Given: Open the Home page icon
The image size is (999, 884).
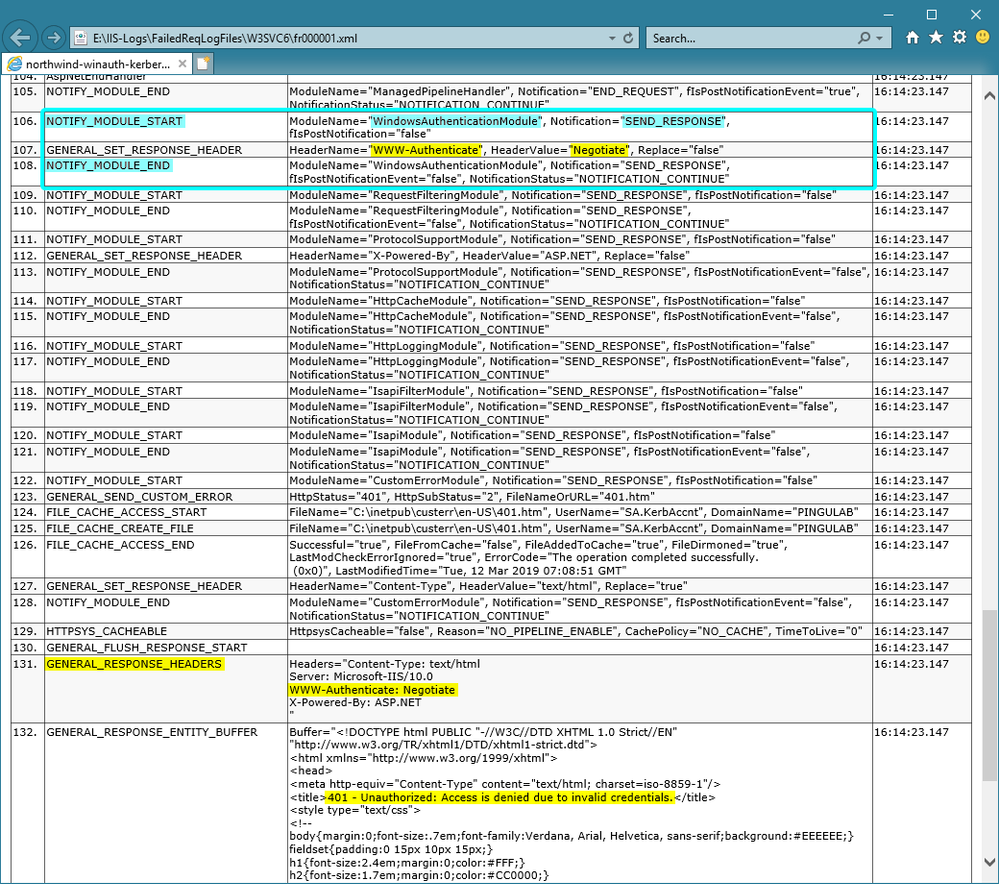Looking at the screenshot, I should click(912, 37).
